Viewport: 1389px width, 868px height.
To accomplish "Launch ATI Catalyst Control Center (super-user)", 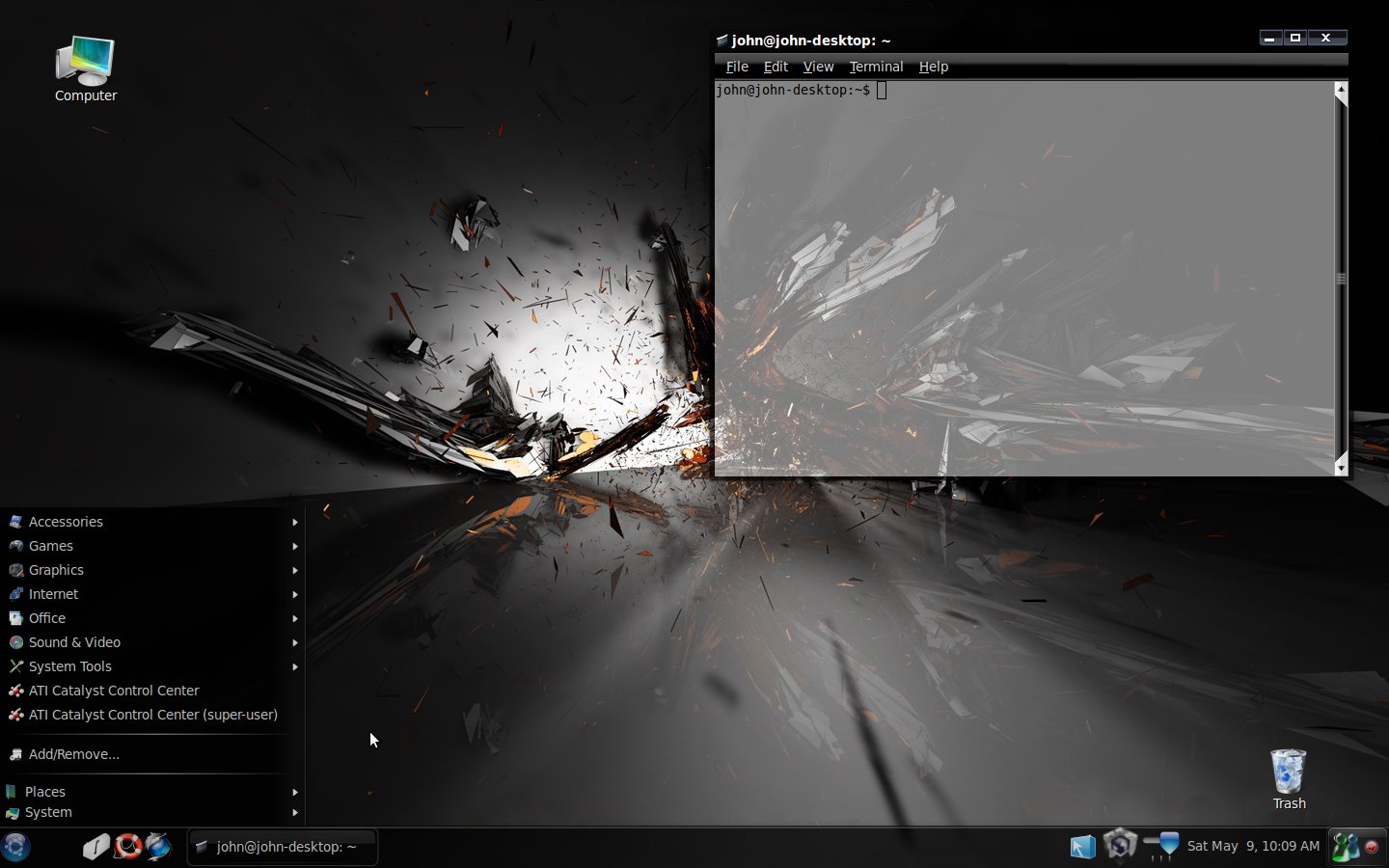I will coord(152,715).
